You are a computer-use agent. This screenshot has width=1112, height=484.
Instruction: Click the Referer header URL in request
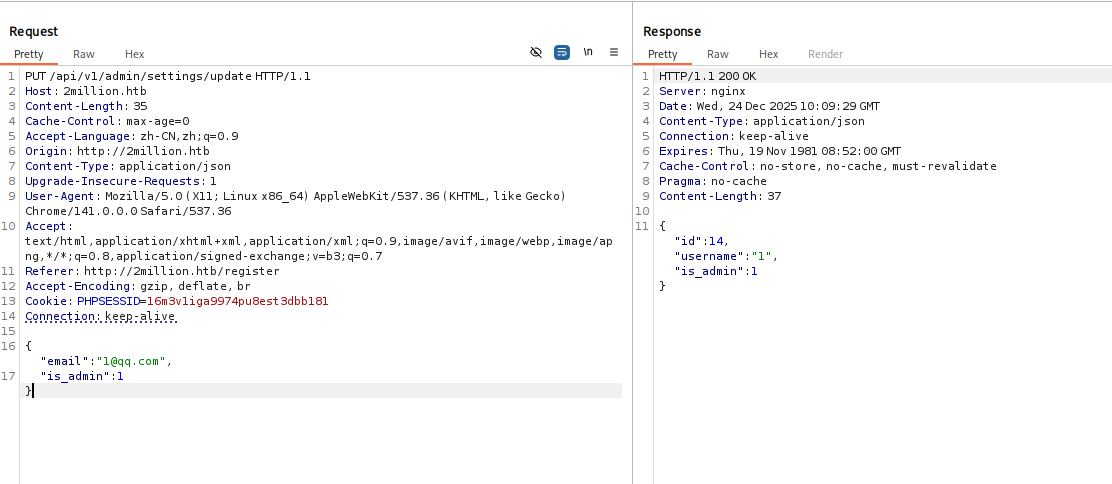(x=182, y=271)
